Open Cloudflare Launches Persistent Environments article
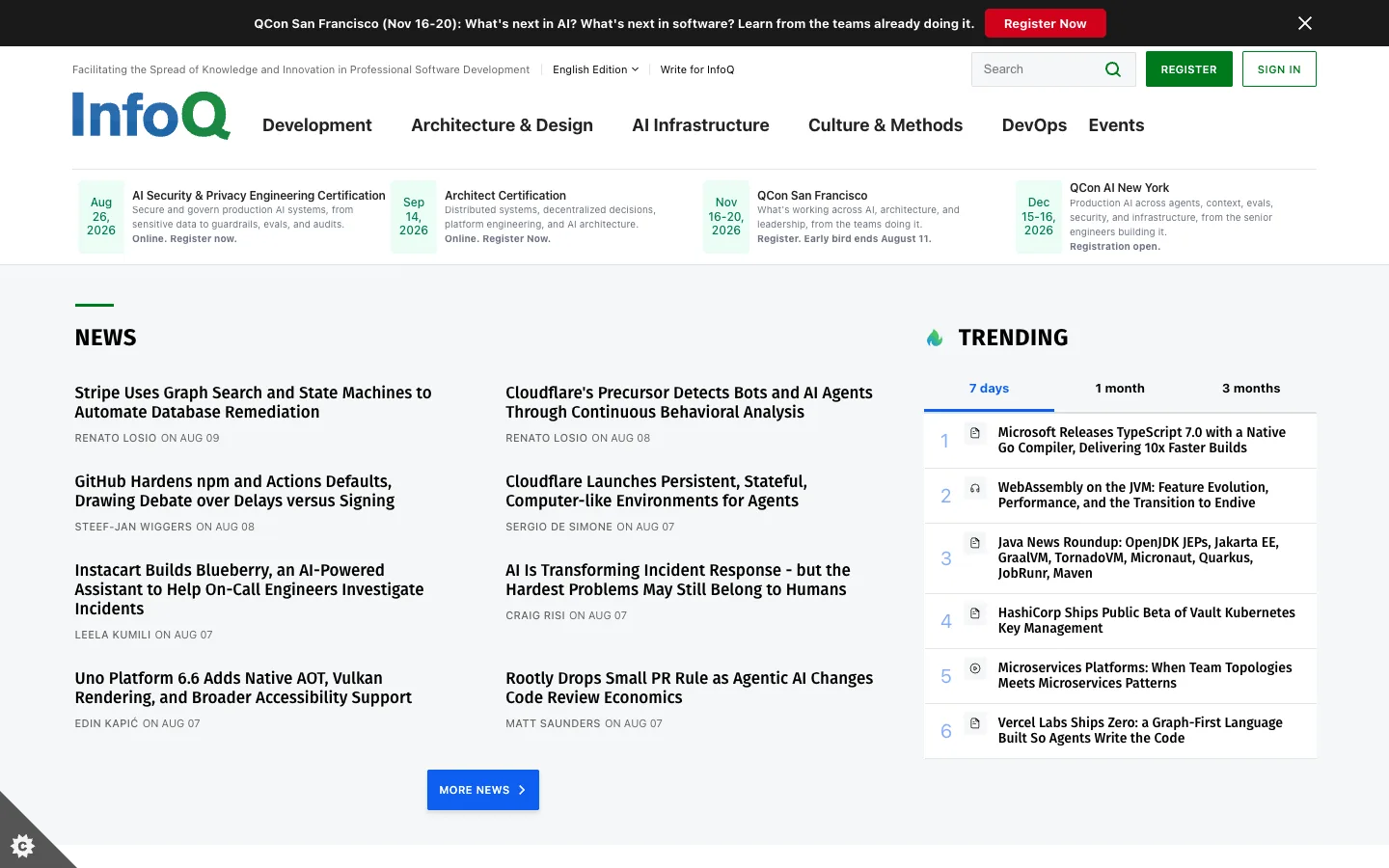Image resolution: width=1389 pixels, height=868 pixels. (656, 491)
